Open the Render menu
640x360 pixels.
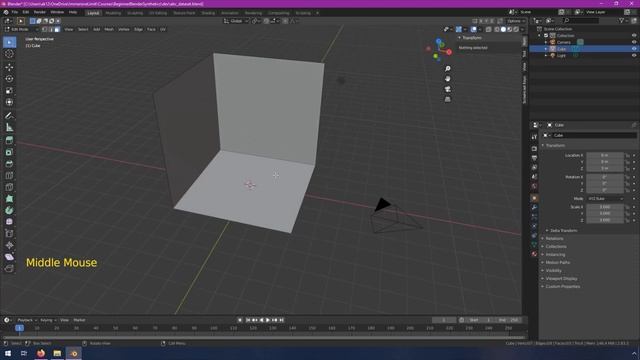click(40, 12)
